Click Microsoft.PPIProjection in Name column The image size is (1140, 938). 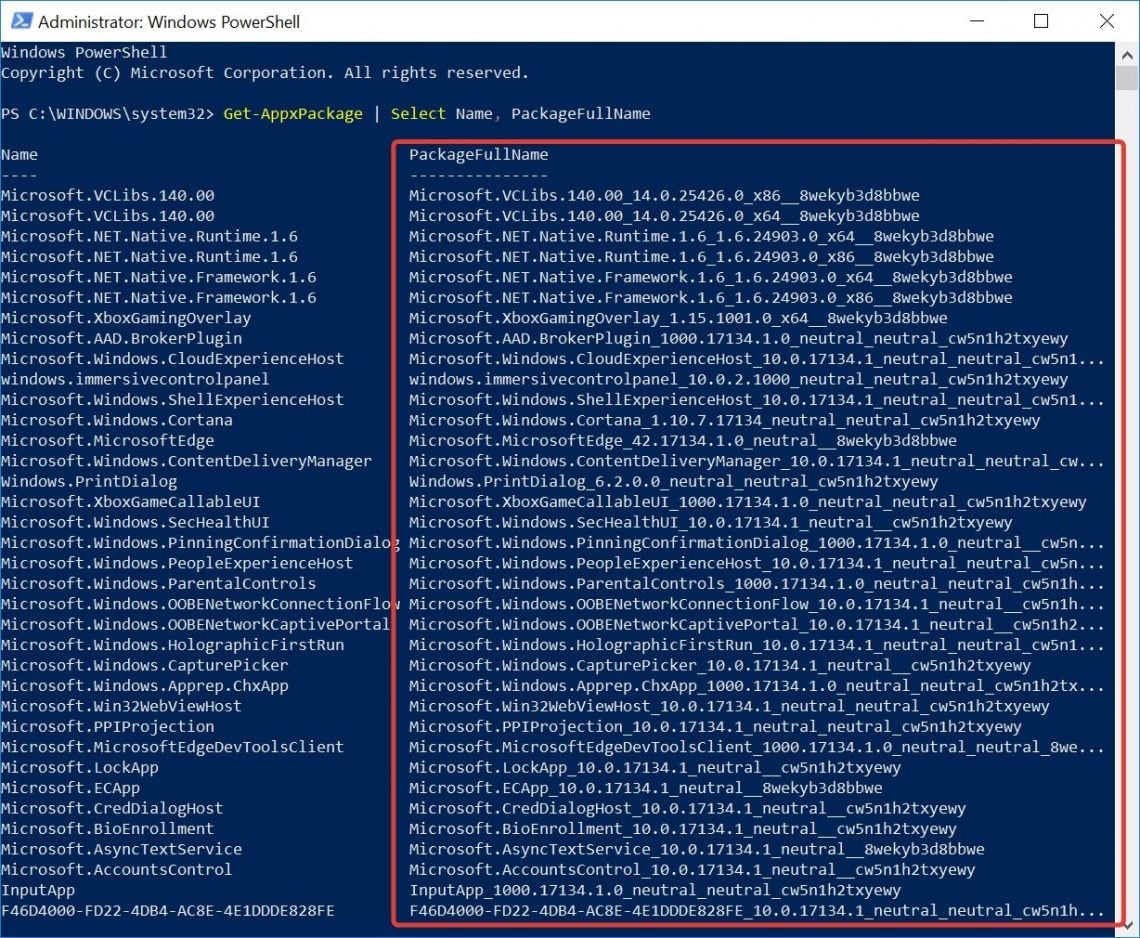108,725
